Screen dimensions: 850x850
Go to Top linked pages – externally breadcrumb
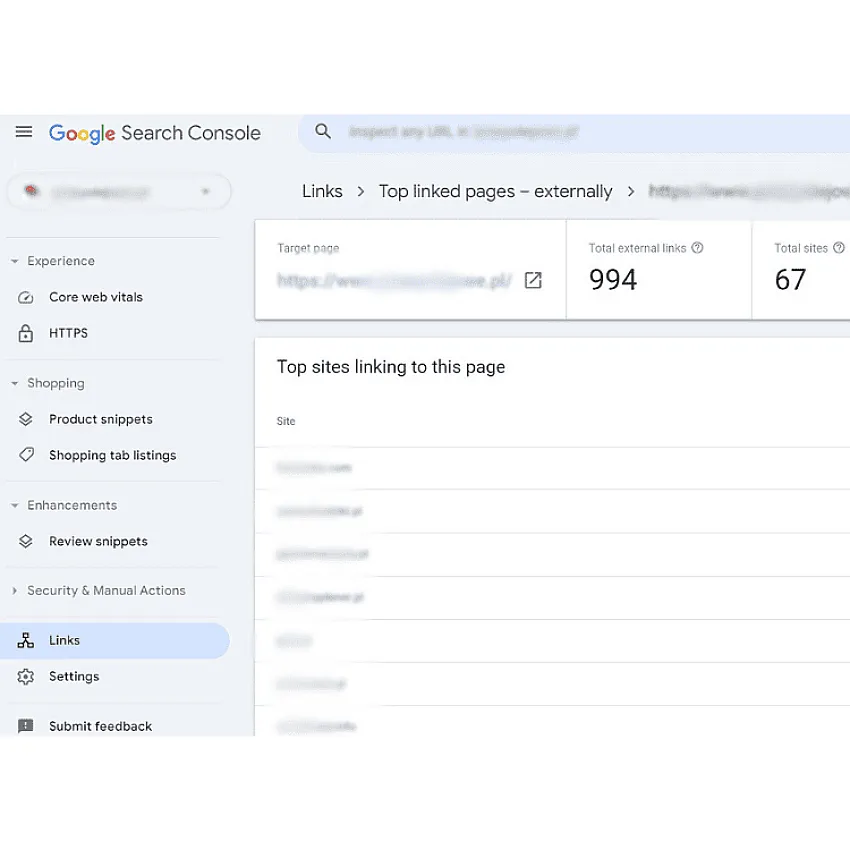click(495, 191)
